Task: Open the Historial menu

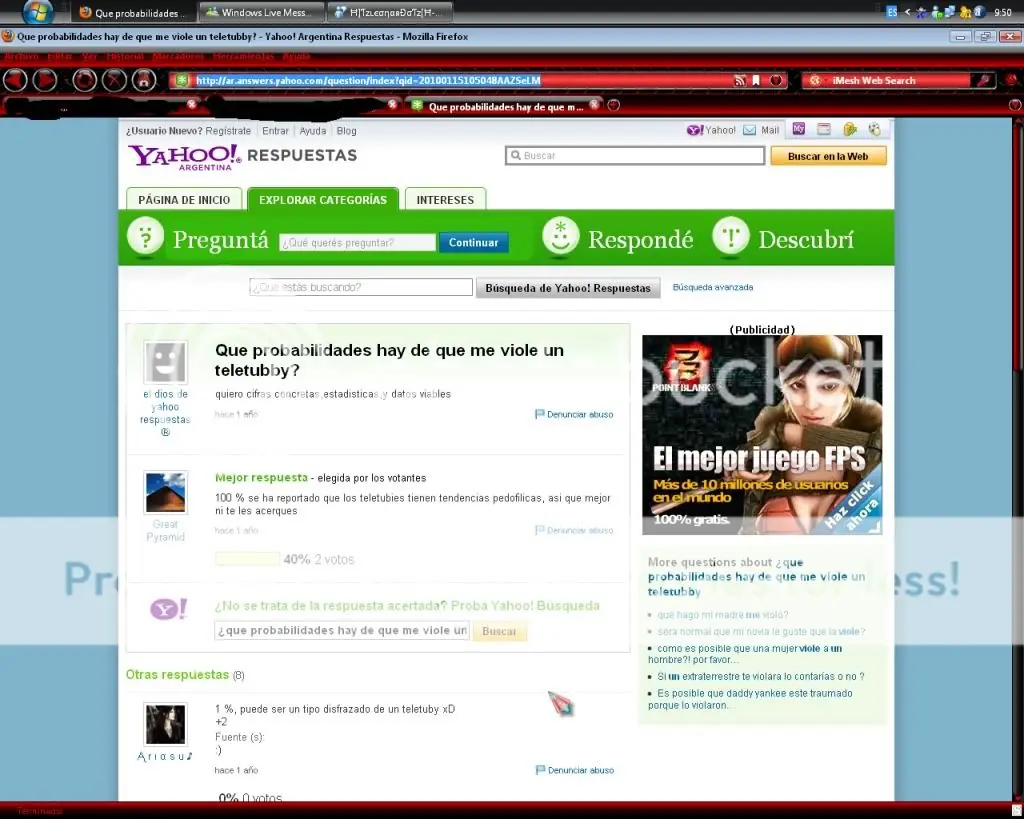Action: tap(125, 56)
